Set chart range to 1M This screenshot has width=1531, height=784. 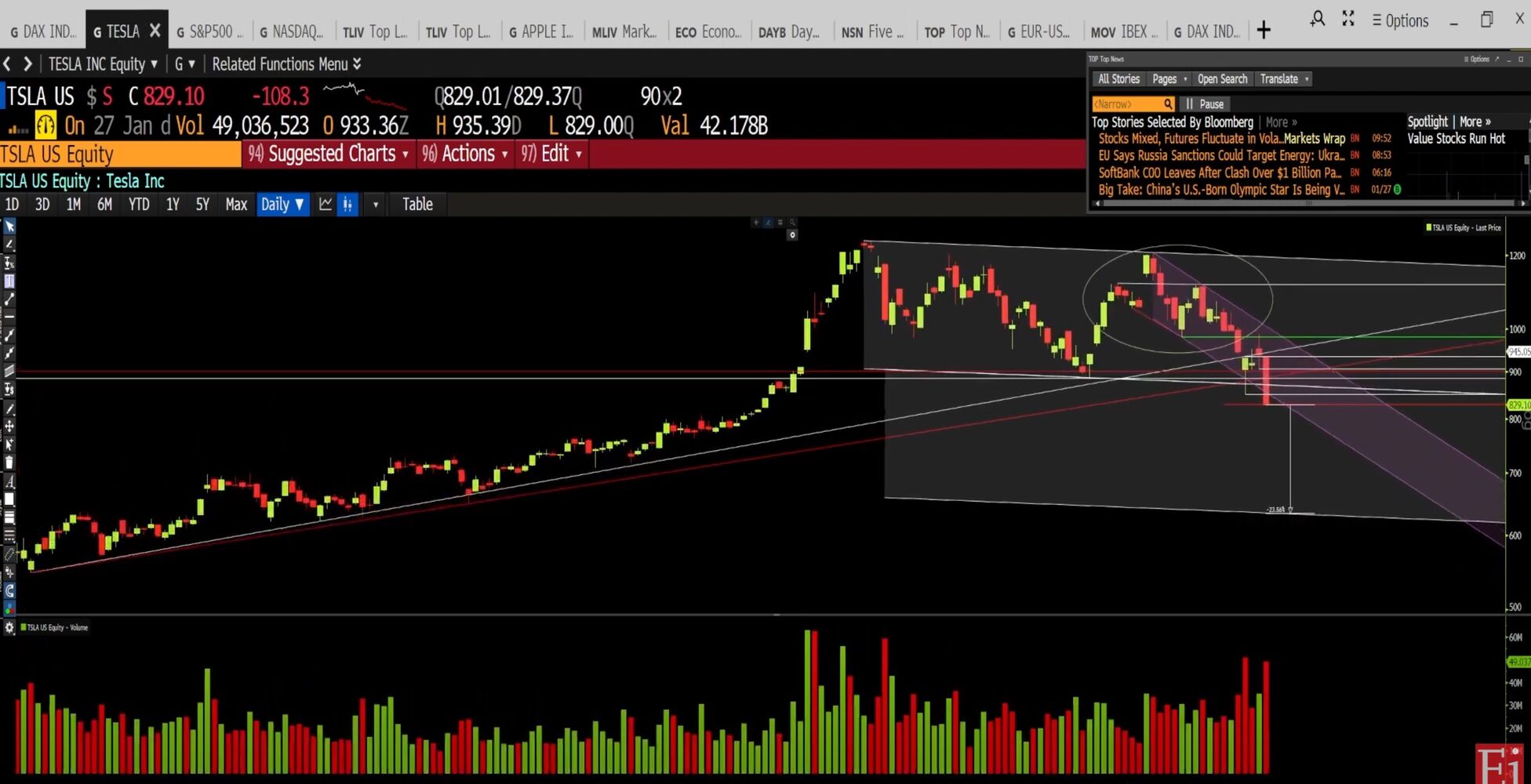tap(74, 204)
